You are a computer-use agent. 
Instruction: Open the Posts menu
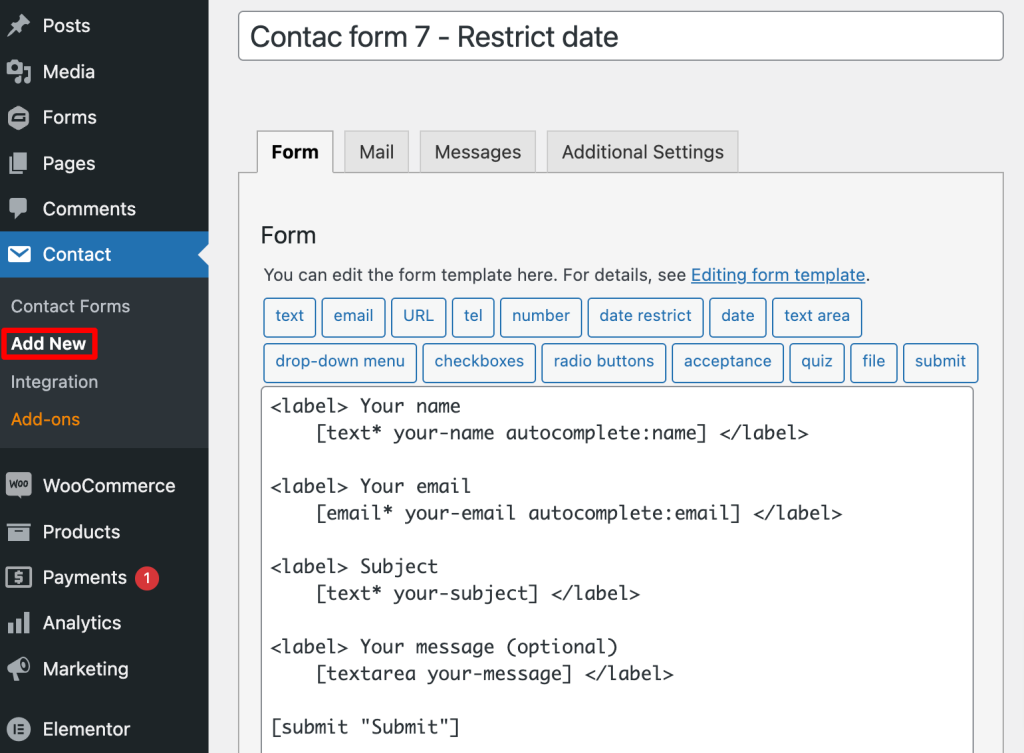point(104,25)
